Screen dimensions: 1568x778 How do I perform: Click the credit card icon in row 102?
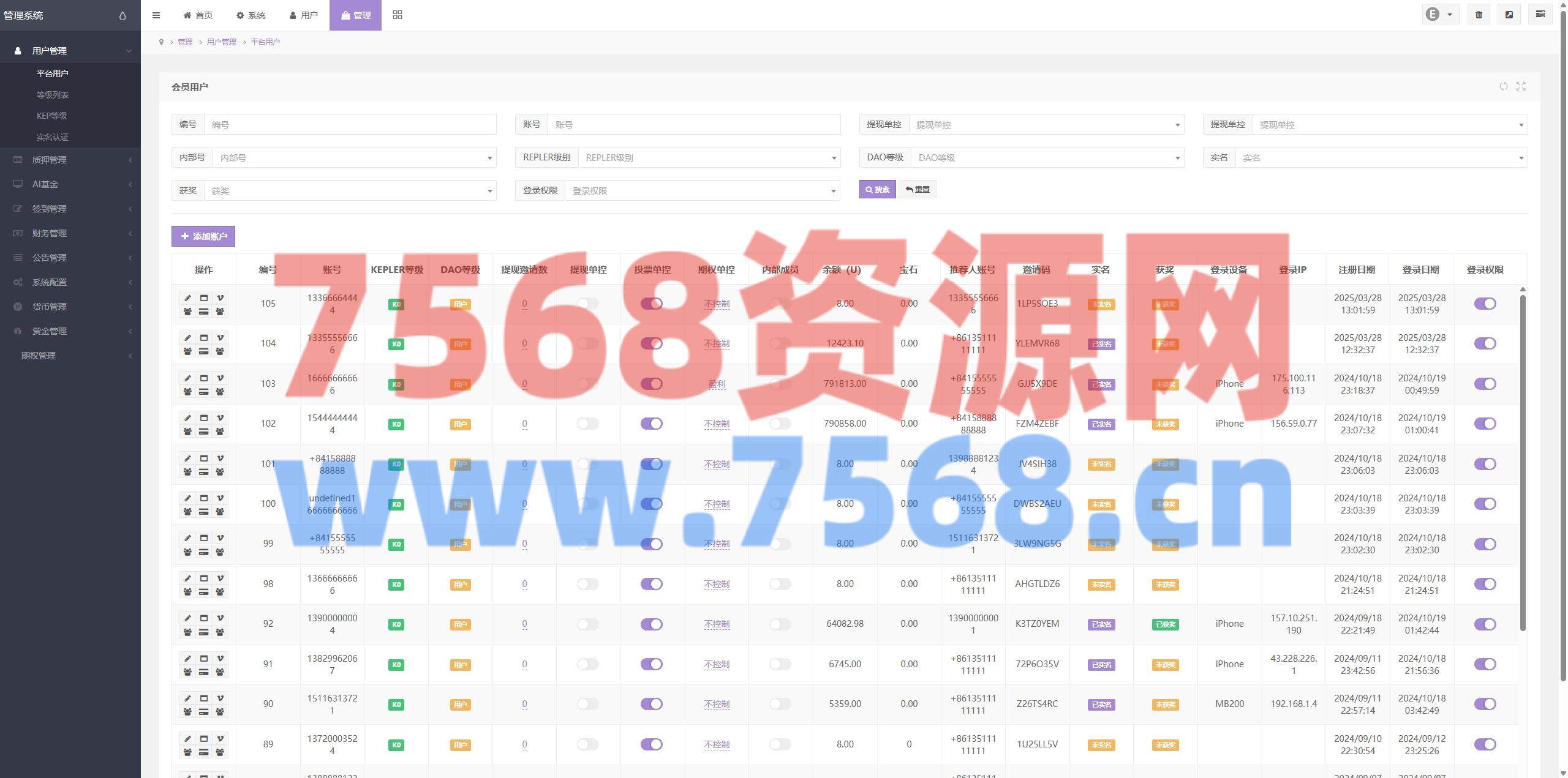pyautogui.click(x=203, y=432)
